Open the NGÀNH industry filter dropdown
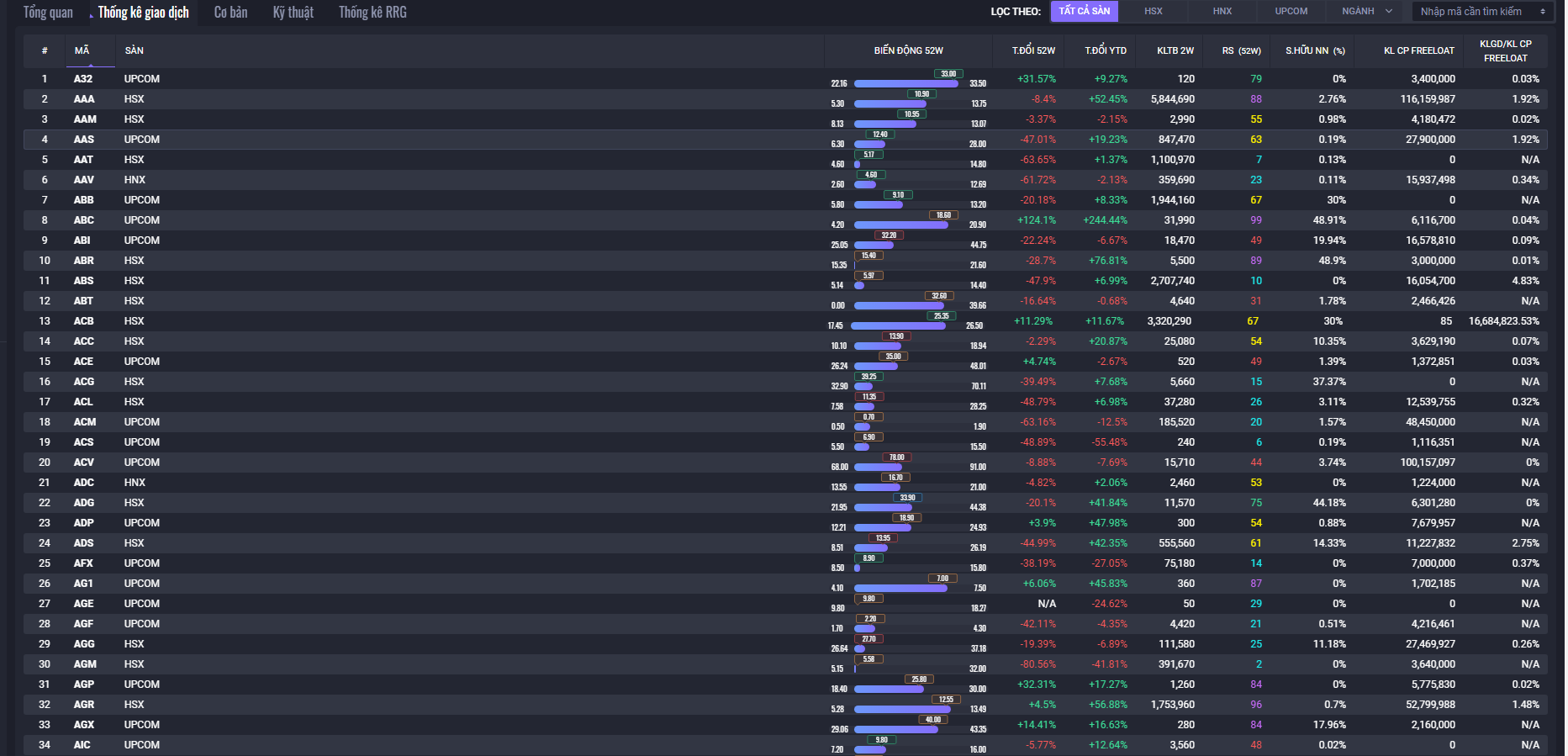This screenshot has height=756, width=1568. [x=1366, y=11]
